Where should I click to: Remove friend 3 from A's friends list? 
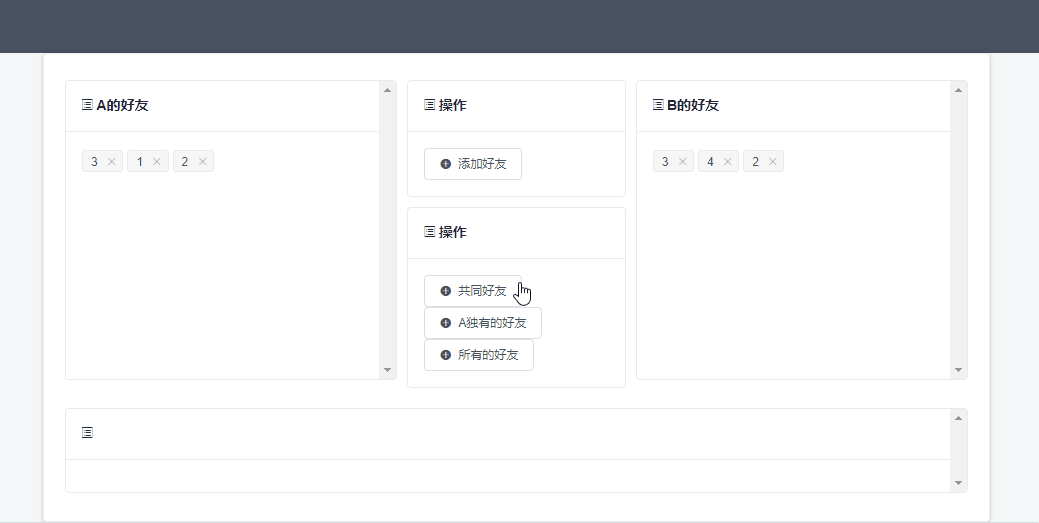coord(111,162)
